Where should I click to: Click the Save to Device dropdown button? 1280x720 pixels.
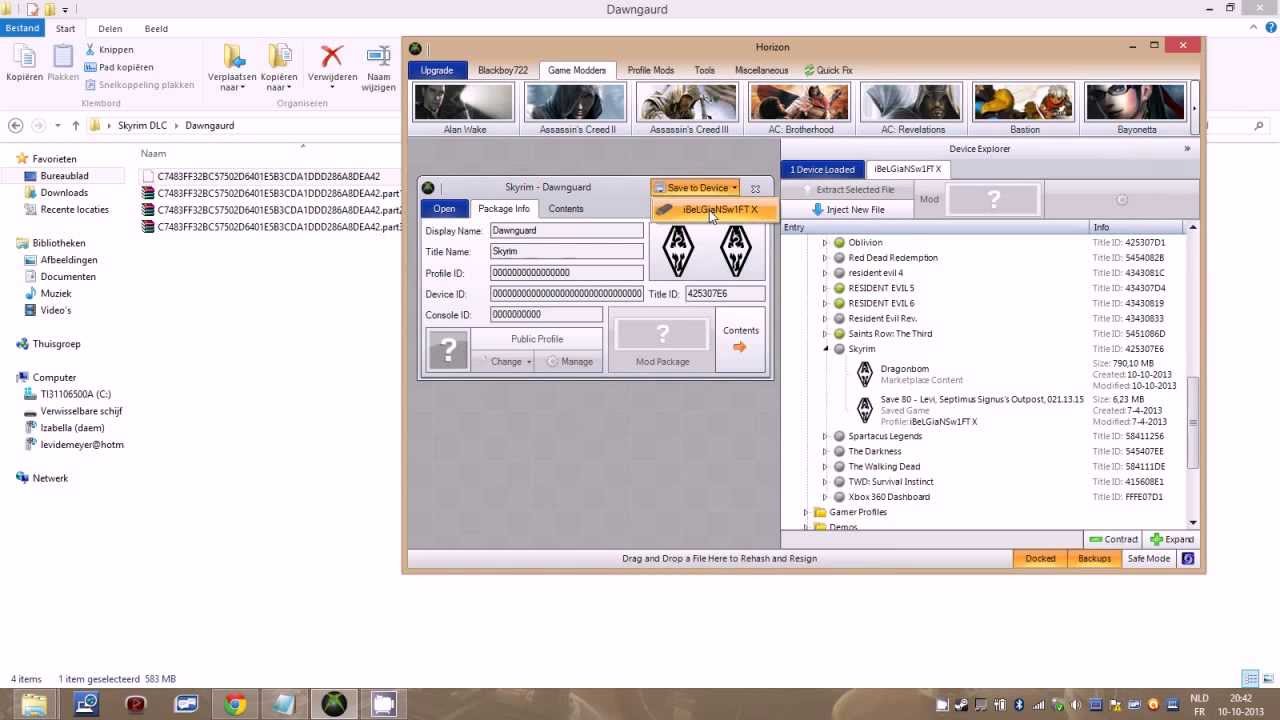pos(695,188)
